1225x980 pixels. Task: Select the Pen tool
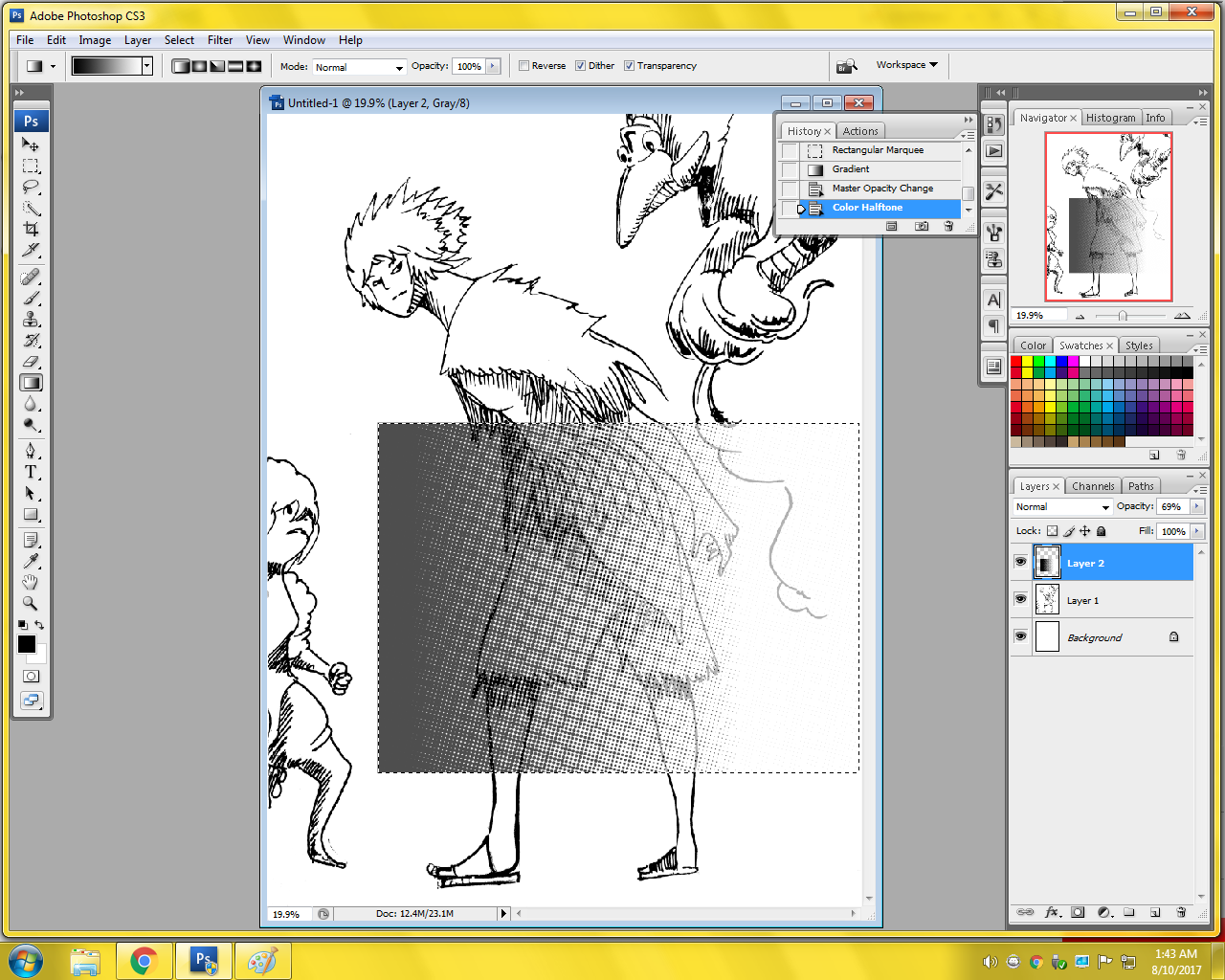tap(31, 451)
